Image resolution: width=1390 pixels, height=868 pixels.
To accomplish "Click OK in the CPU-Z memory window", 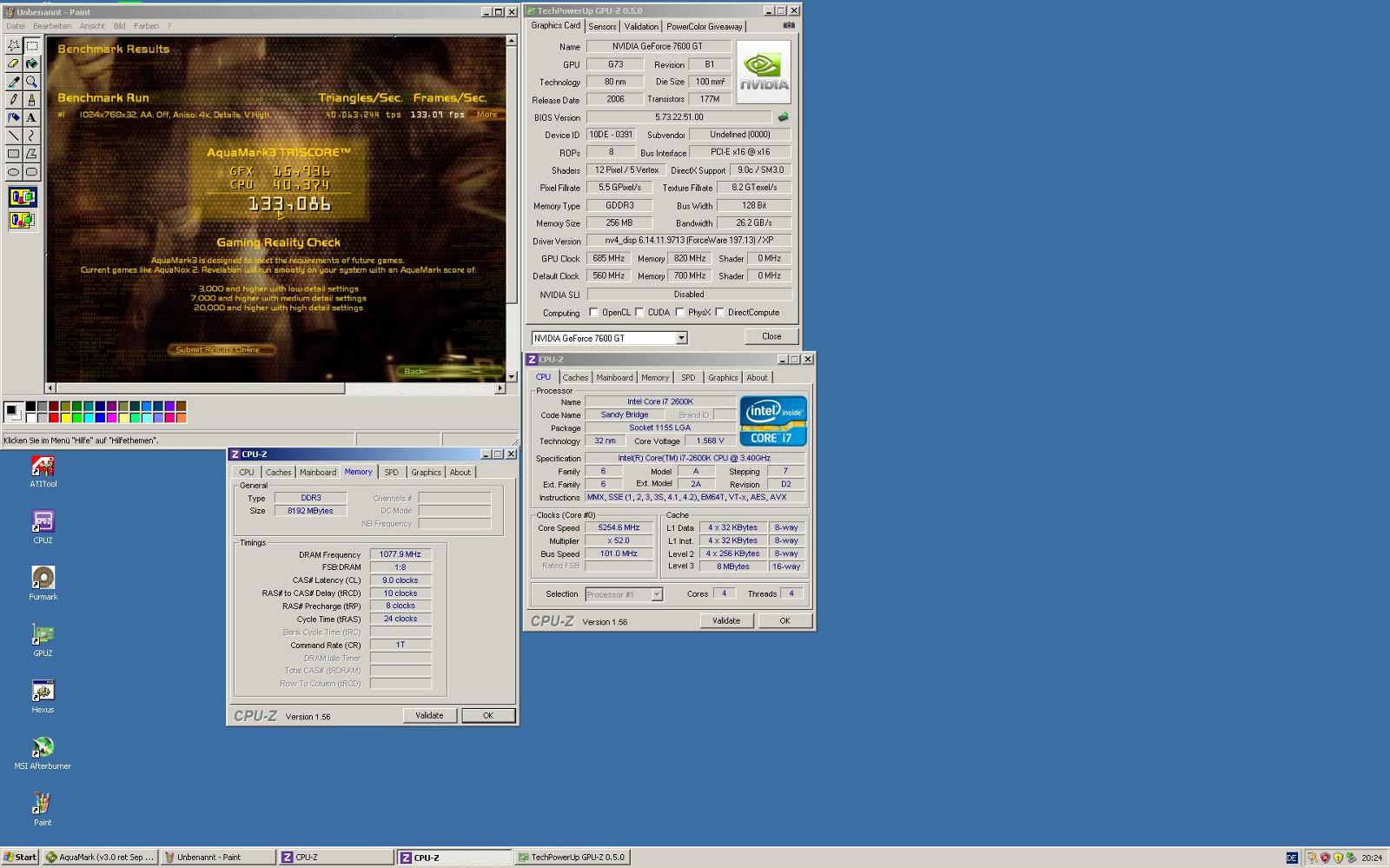I will (x=488, y=716).
